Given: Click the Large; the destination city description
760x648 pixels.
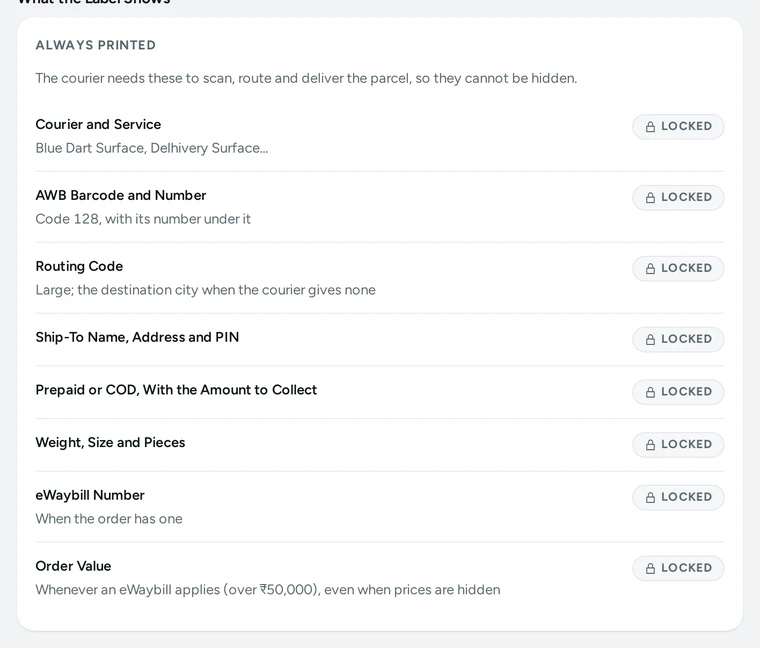Looking at the screenshot, I should [x=206, y=290].
